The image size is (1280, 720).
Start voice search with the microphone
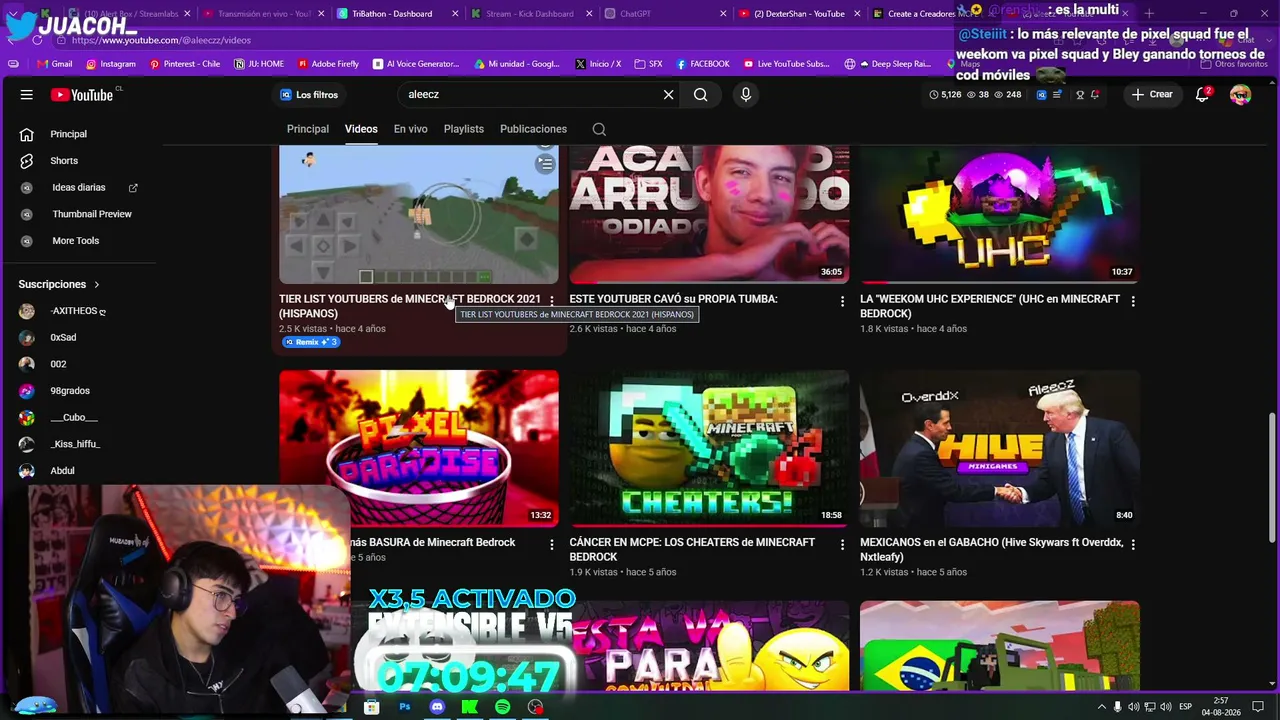(745, 95)
